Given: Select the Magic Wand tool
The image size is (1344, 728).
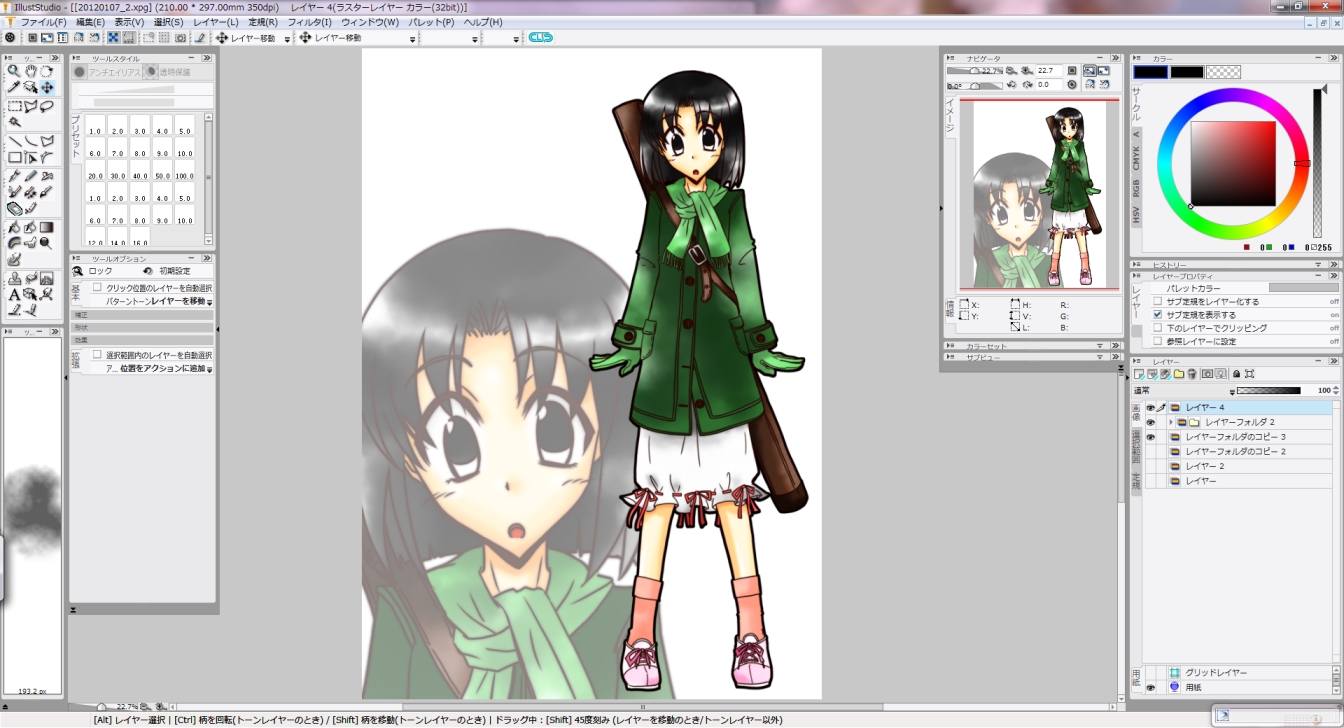Looking at the screenshot, I should pyautogui.click(x=14, y=122).
